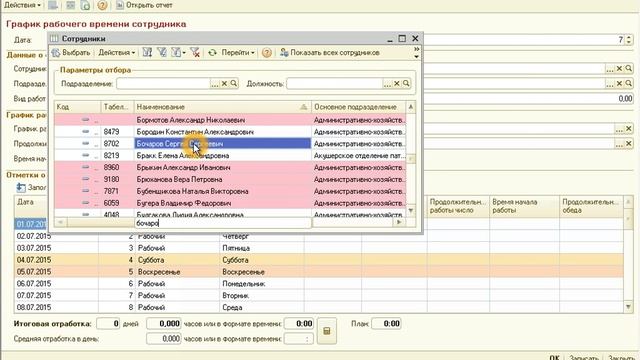
Task: Open the Подразделение filter lookup magnifier
Action: (233, 84)
